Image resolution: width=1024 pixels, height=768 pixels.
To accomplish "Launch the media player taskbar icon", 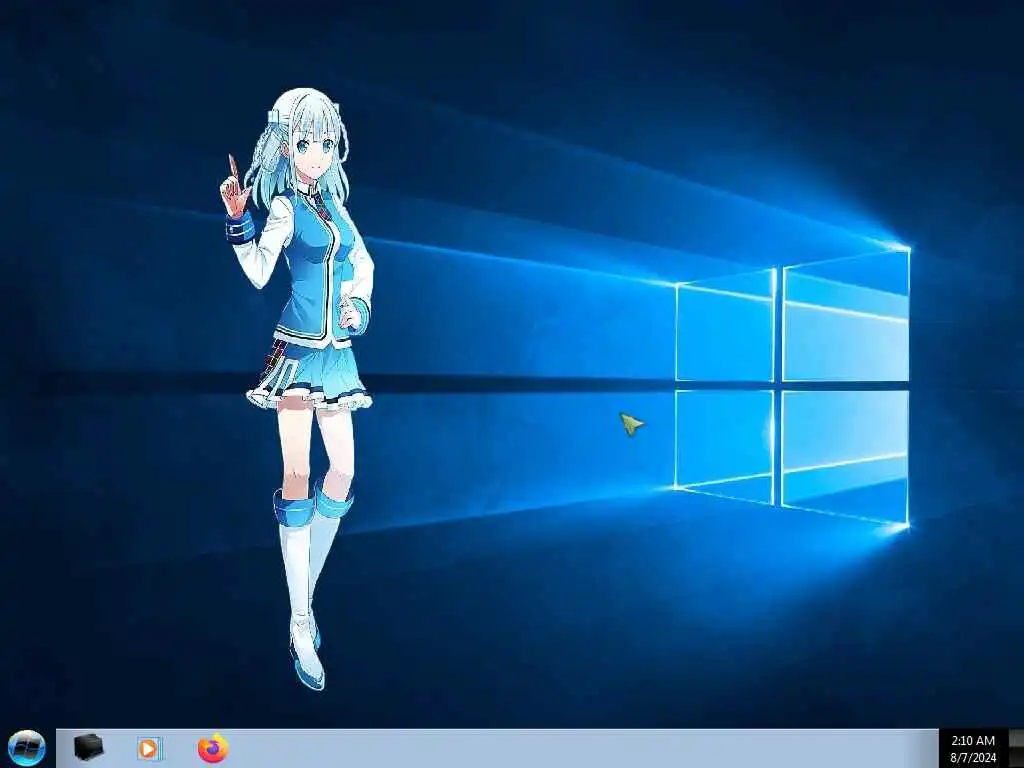I will [150, 748].
